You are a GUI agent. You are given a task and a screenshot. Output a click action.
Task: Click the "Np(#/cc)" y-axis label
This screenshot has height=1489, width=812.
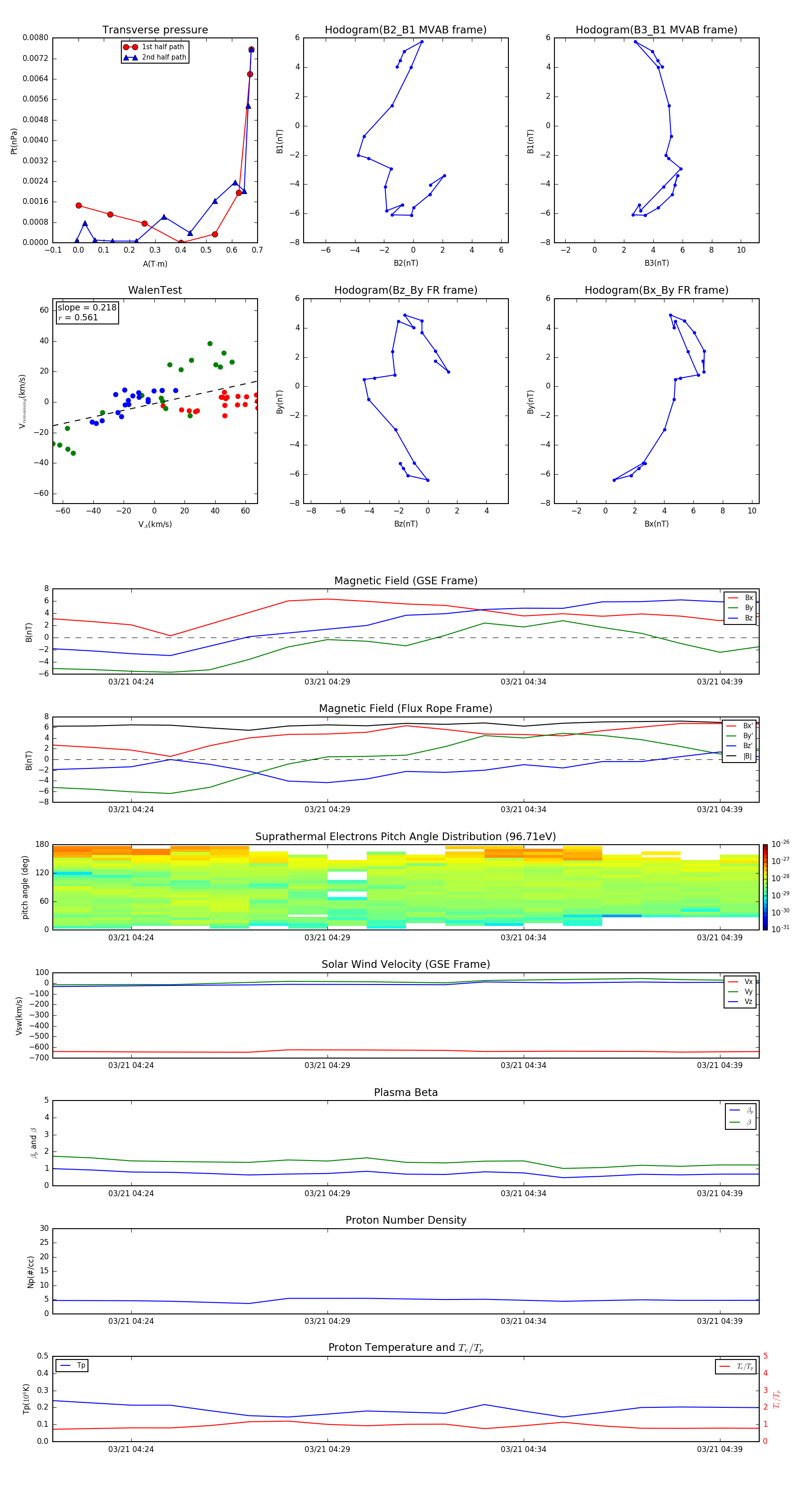pyautogui.click(x=31, y=1272)
